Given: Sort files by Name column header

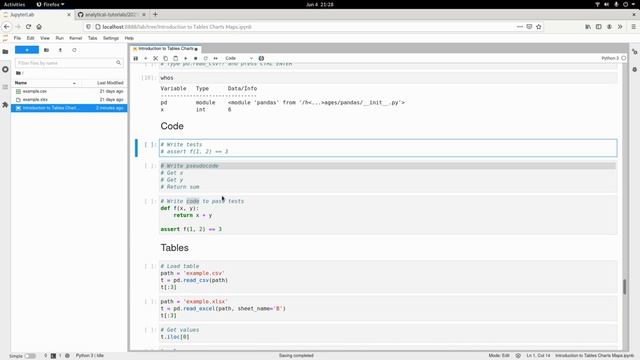Looking at the screenshot, I should 45,83.
